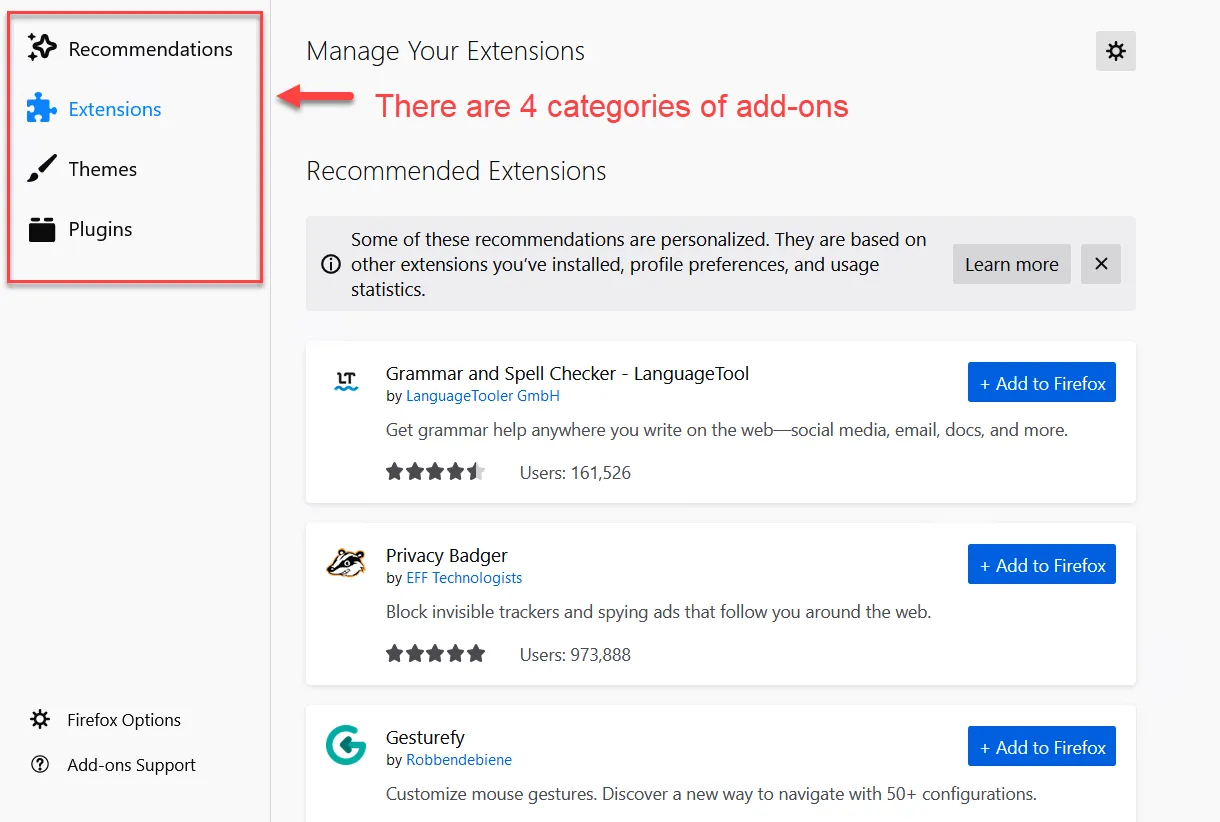Screen dimensions: 1220x822
Task: Click the Add-ons Support question mark icon
Action: [x=40, y=765]
